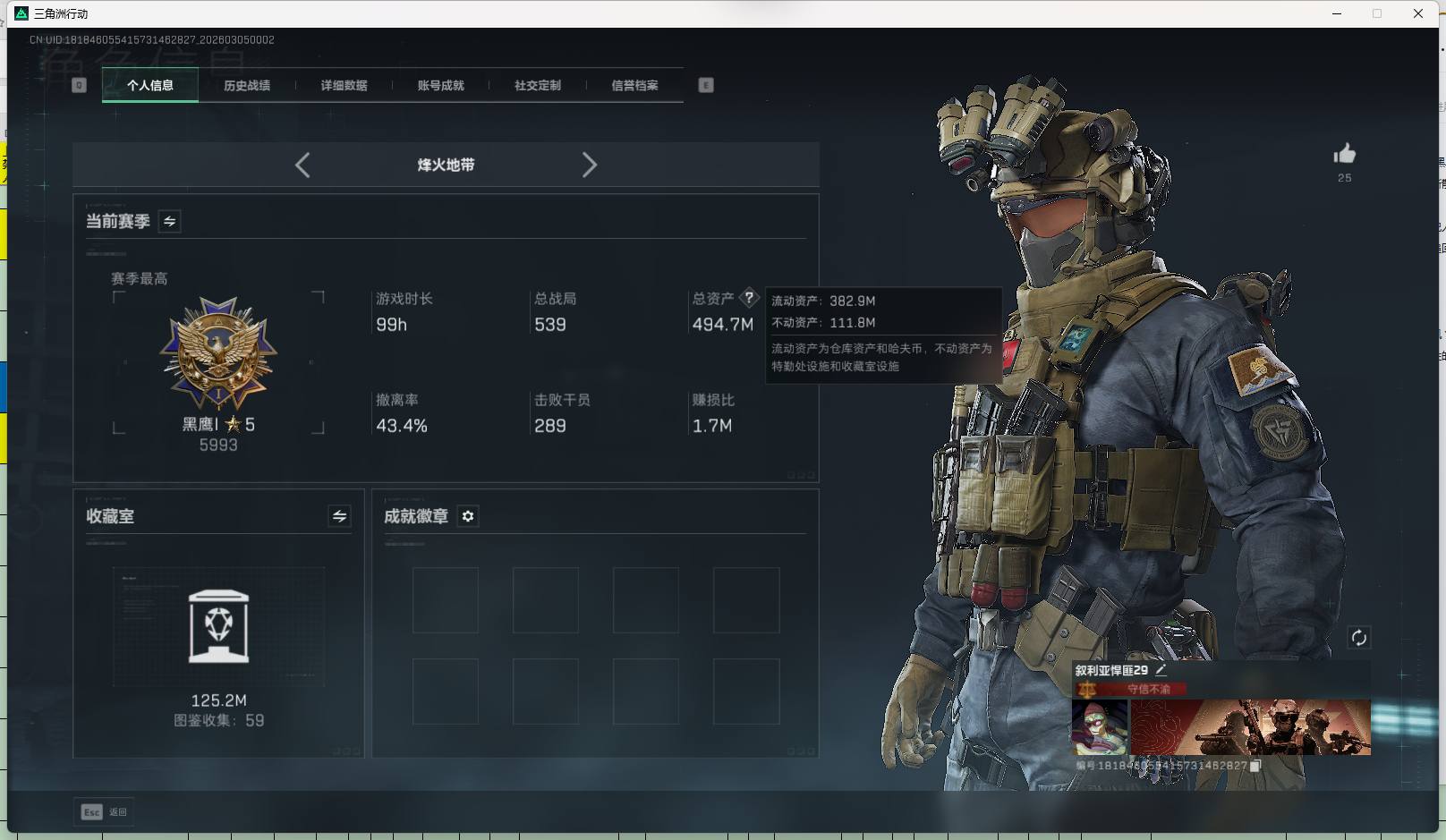The height and width of the screenshot is (840, 1446).
Task: Give a thumbs-up like to this profile
Action: click(1345, 154)
